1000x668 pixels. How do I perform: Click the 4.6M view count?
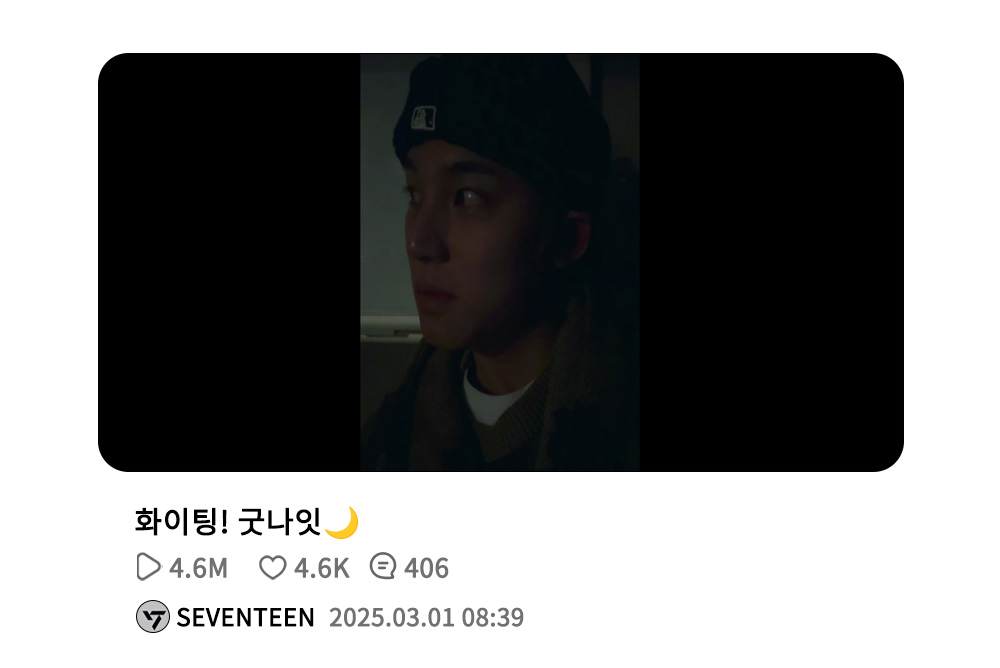[x=198, y=568]
